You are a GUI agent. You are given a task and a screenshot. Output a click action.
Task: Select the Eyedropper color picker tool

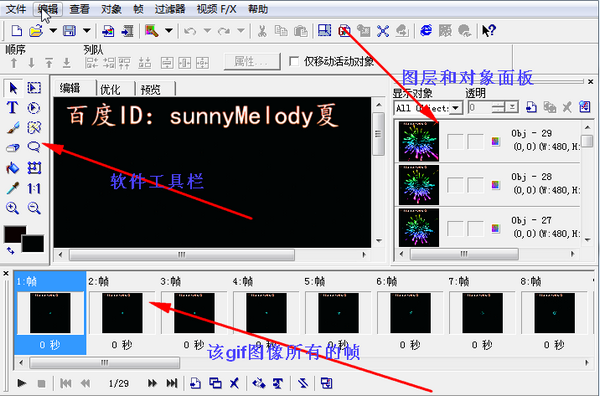pos(13,188)
